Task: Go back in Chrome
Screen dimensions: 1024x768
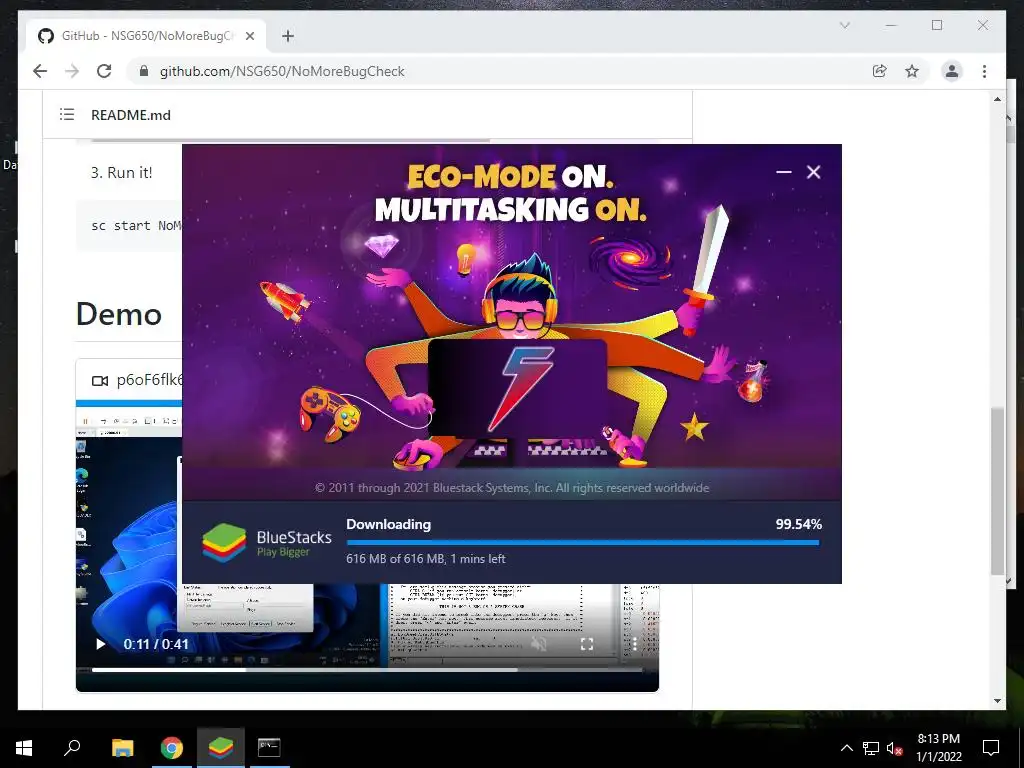Action: 40,71
